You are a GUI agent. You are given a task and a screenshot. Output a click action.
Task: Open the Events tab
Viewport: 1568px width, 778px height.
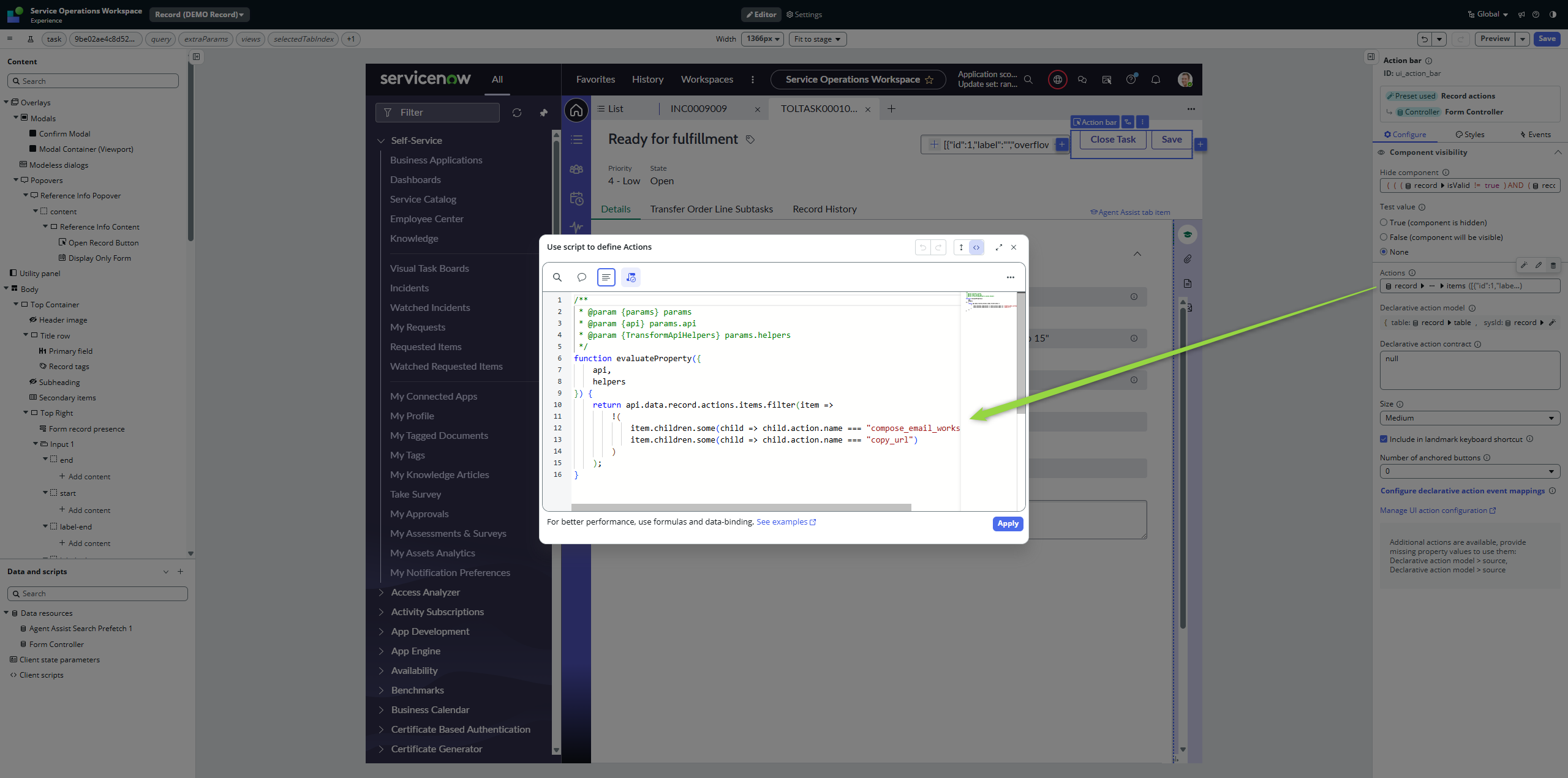[1535, 135]
